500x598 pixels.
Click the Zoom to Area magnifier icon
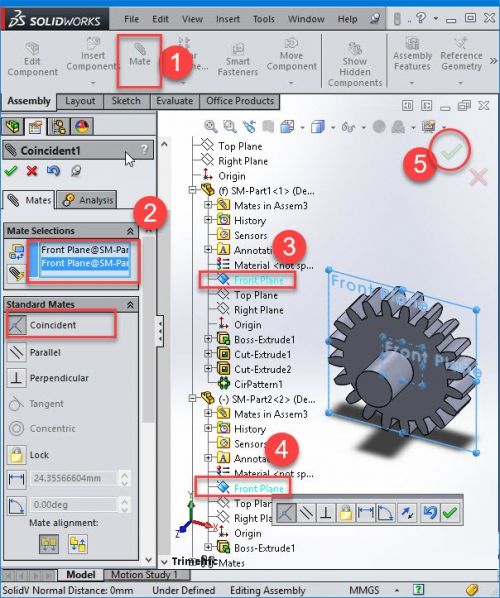[230, 126]
